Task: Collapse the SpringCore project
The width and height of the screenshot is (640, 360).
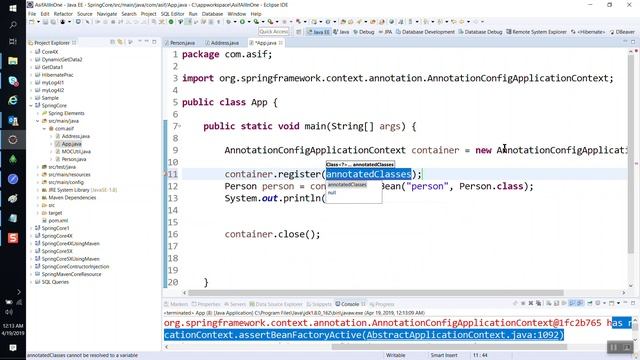Action: (x=31, y=105)
